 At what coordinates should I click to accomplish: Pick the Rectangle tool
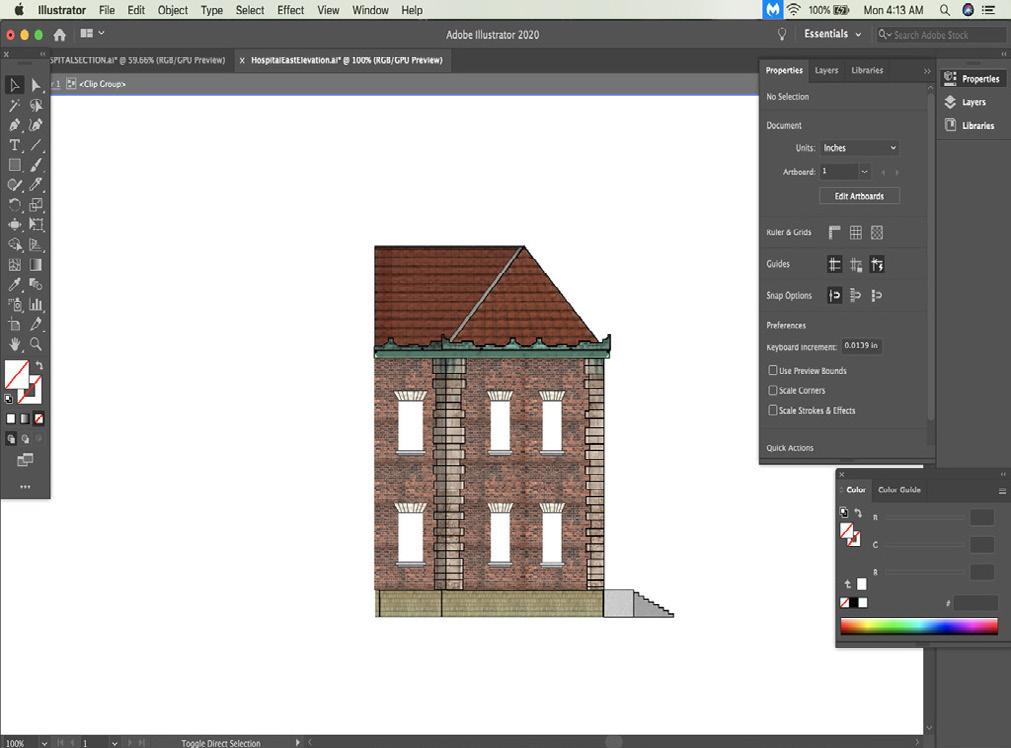15,165
